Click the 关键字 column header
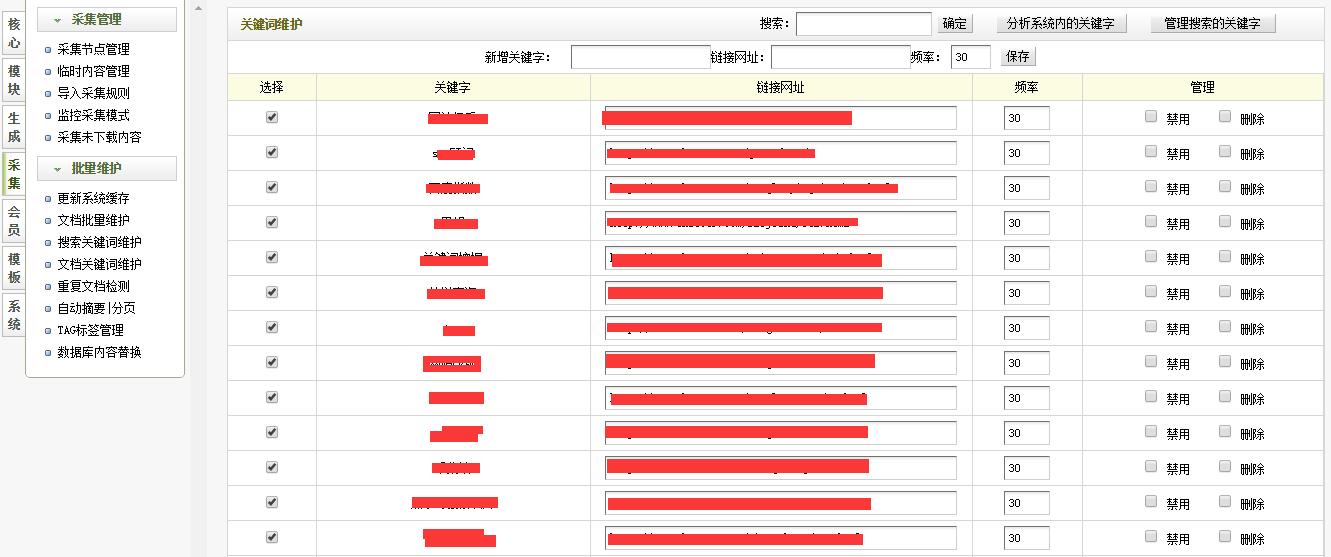Screen dimensions: 1331x557 [x=453, y=88]
